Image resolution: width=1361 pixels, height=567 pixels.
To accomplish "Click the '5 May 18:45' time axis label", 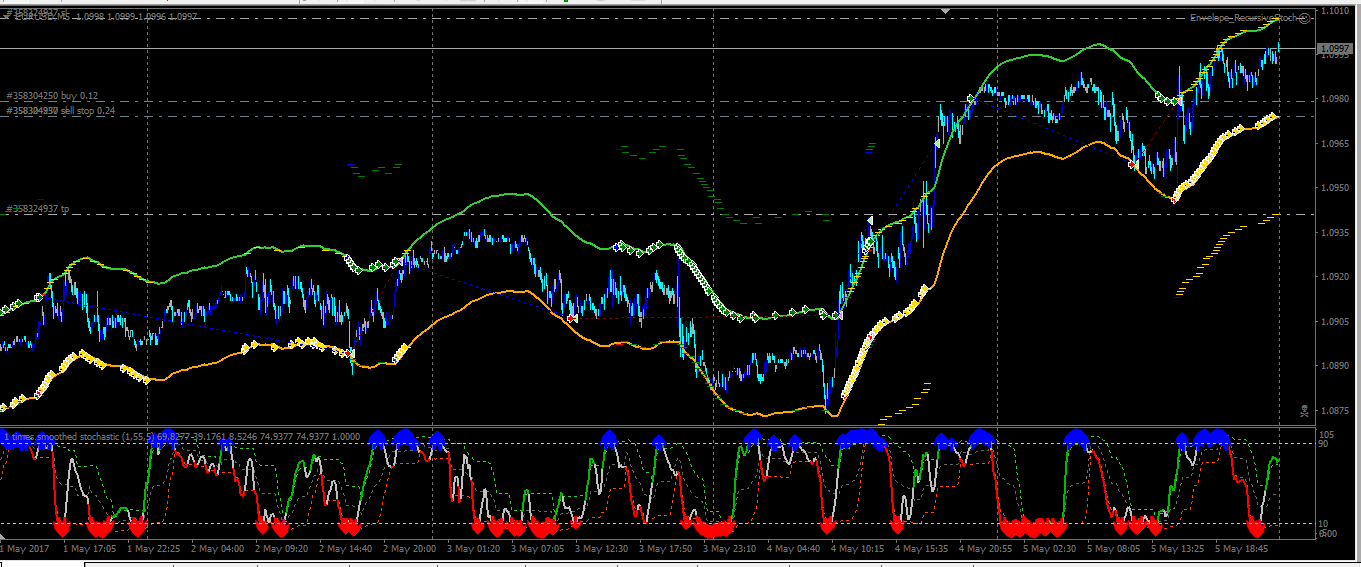I will (1241, 549).
